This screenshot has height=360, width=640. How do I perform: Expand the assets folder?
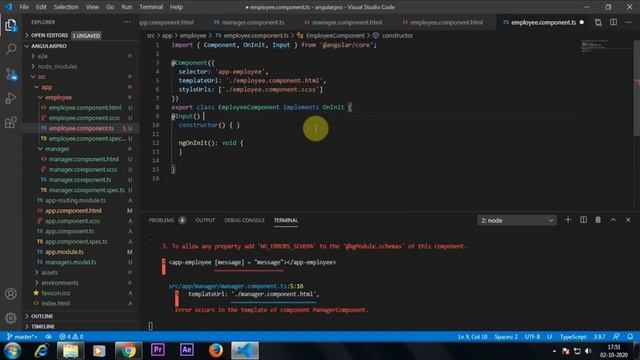[49, 273]
